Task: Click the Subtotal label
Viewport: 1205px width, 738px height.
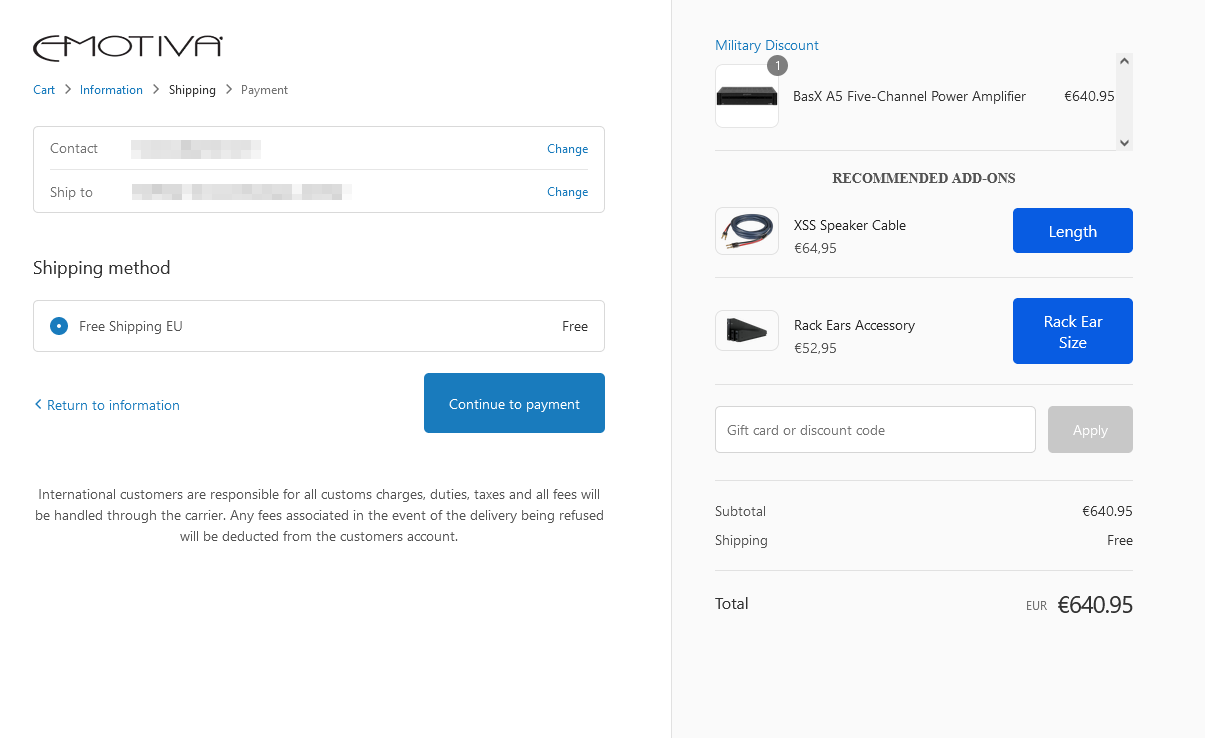Action: tap(740, 511)
